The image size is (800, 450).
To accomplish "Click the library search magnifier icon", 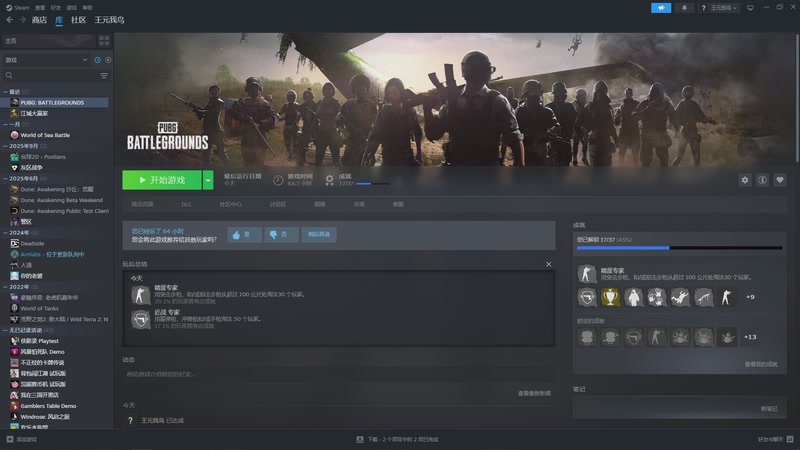I will pos(9,76).
